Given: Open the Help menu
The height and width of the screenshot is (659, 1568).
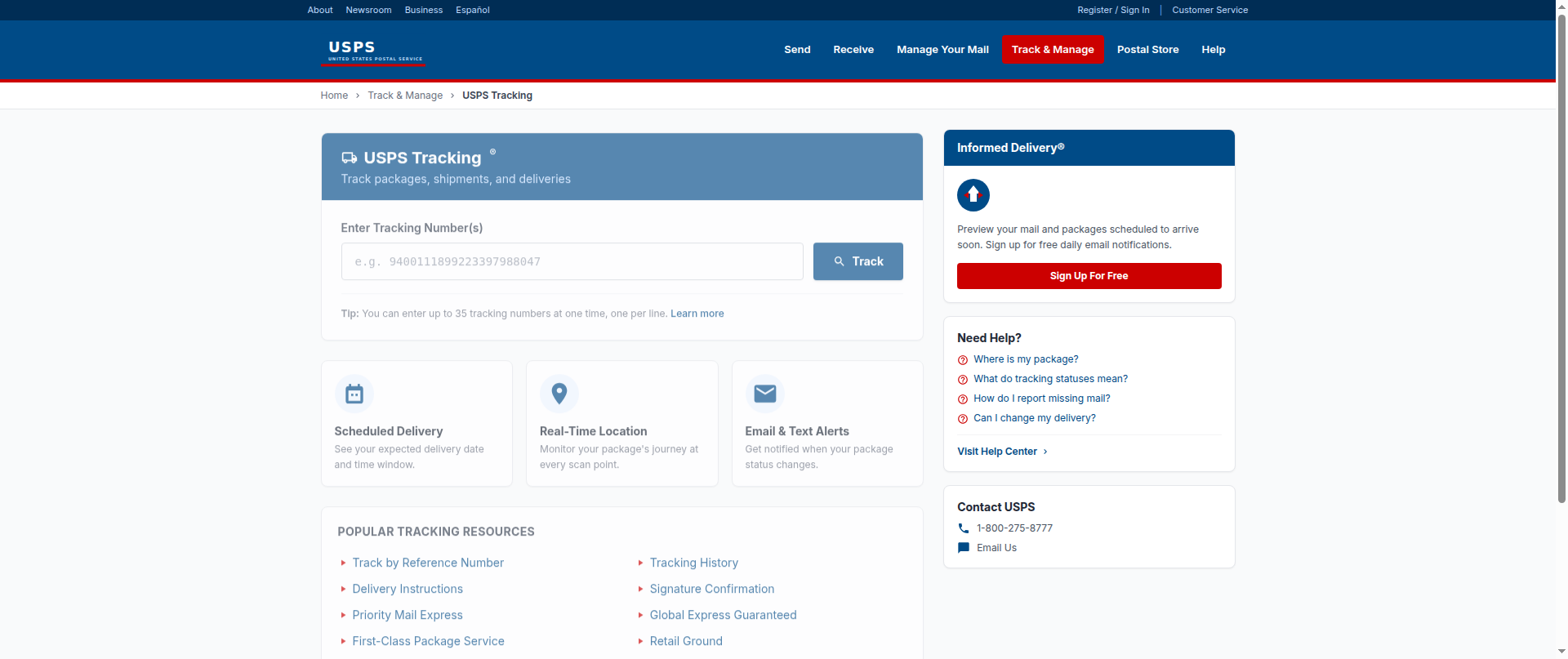Looking at the screenshot, I should tap(1214, 50).
